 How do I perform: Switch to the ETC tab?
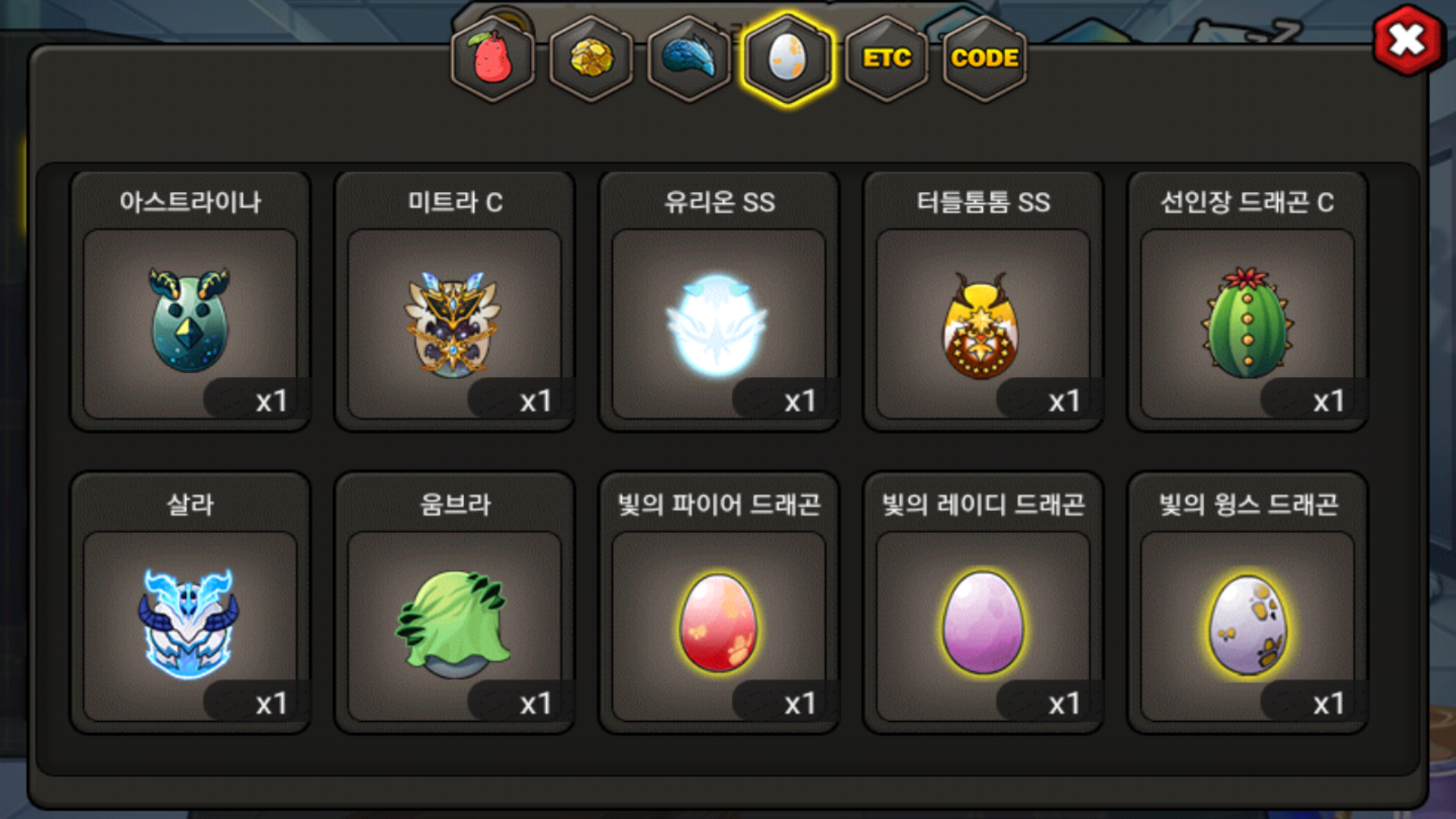886,59
